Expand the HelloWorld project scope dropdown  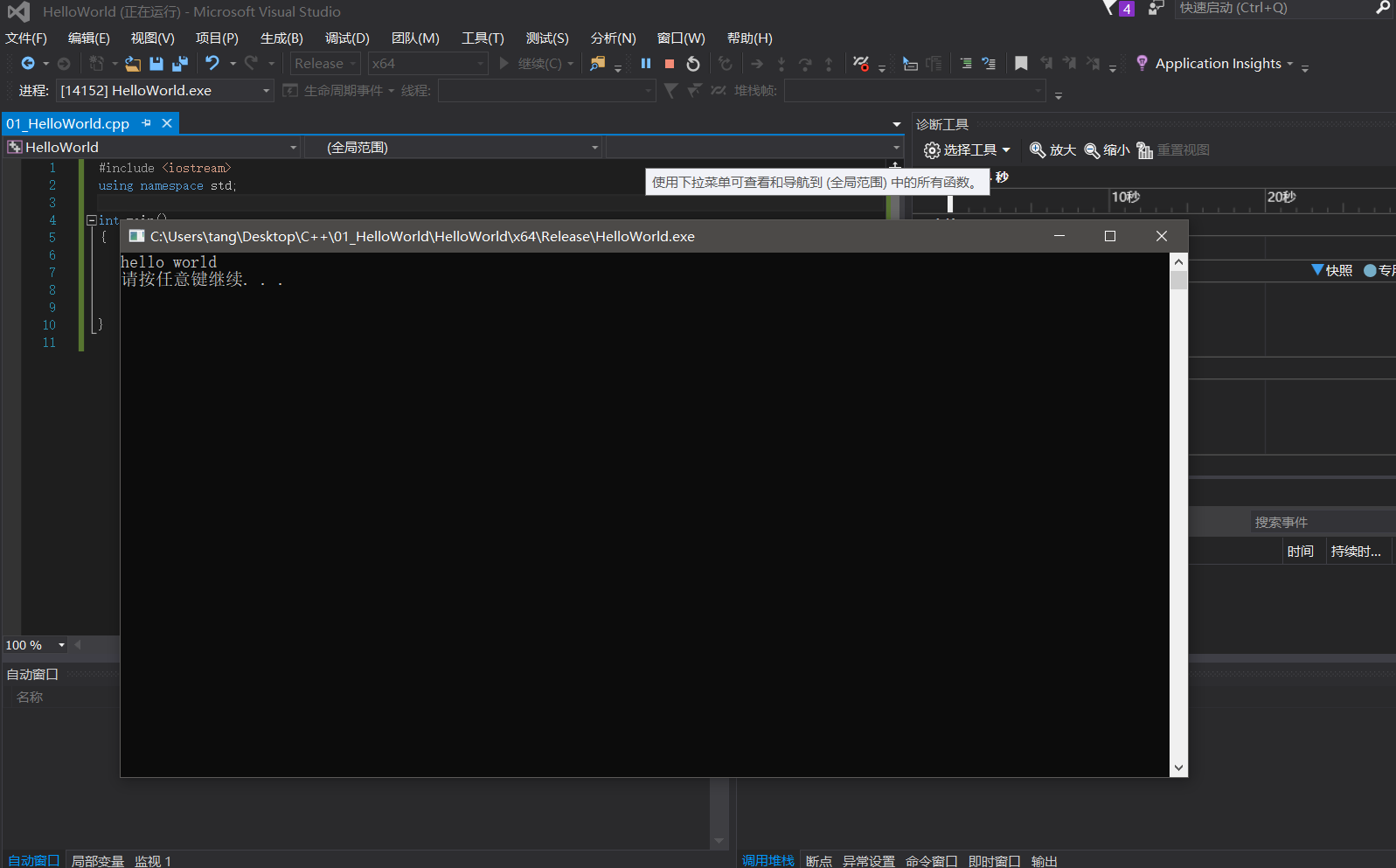pos(294,148)
